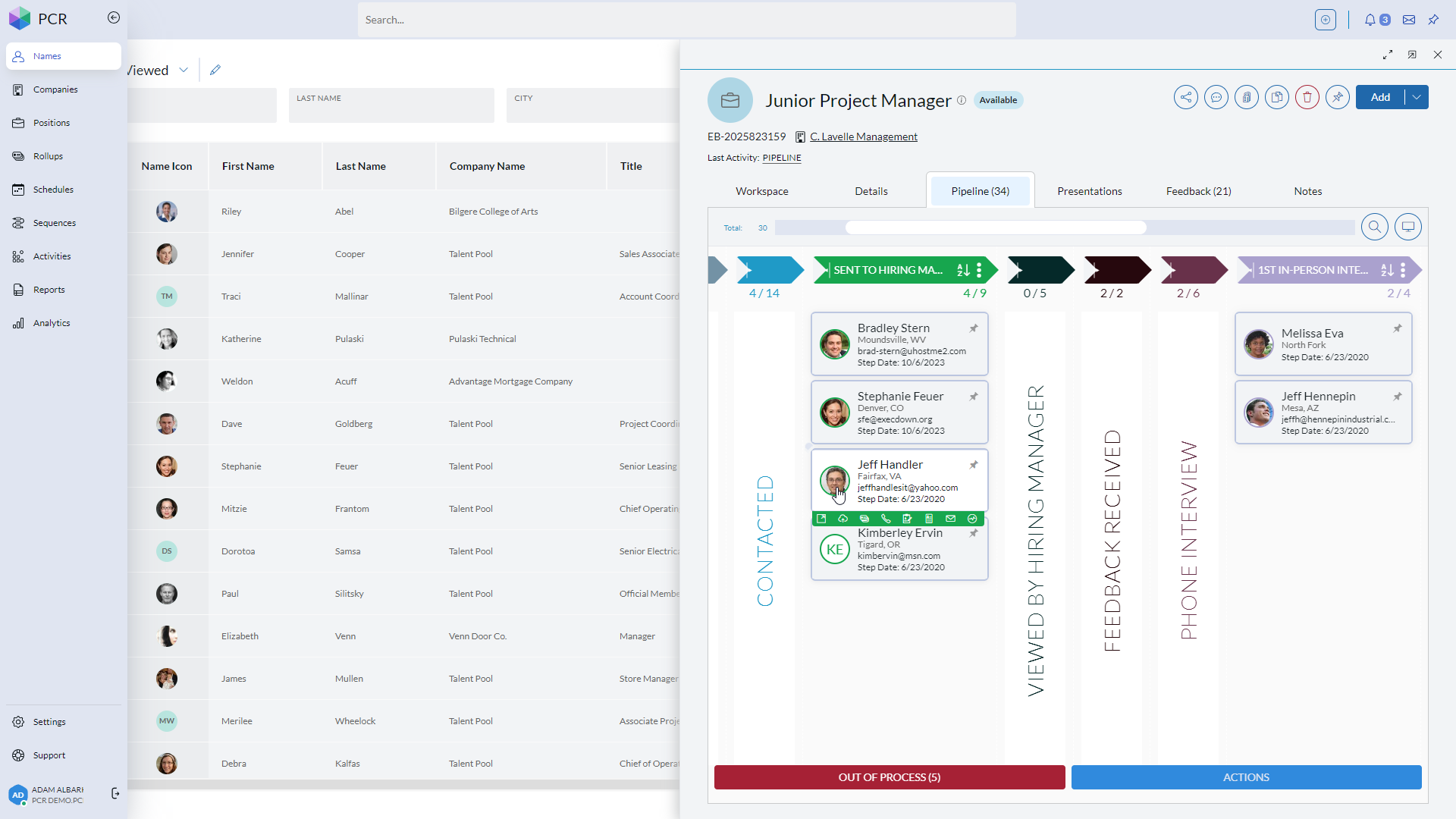
Task: Open Reports in the left sidebar
Action: pos(49,290)
